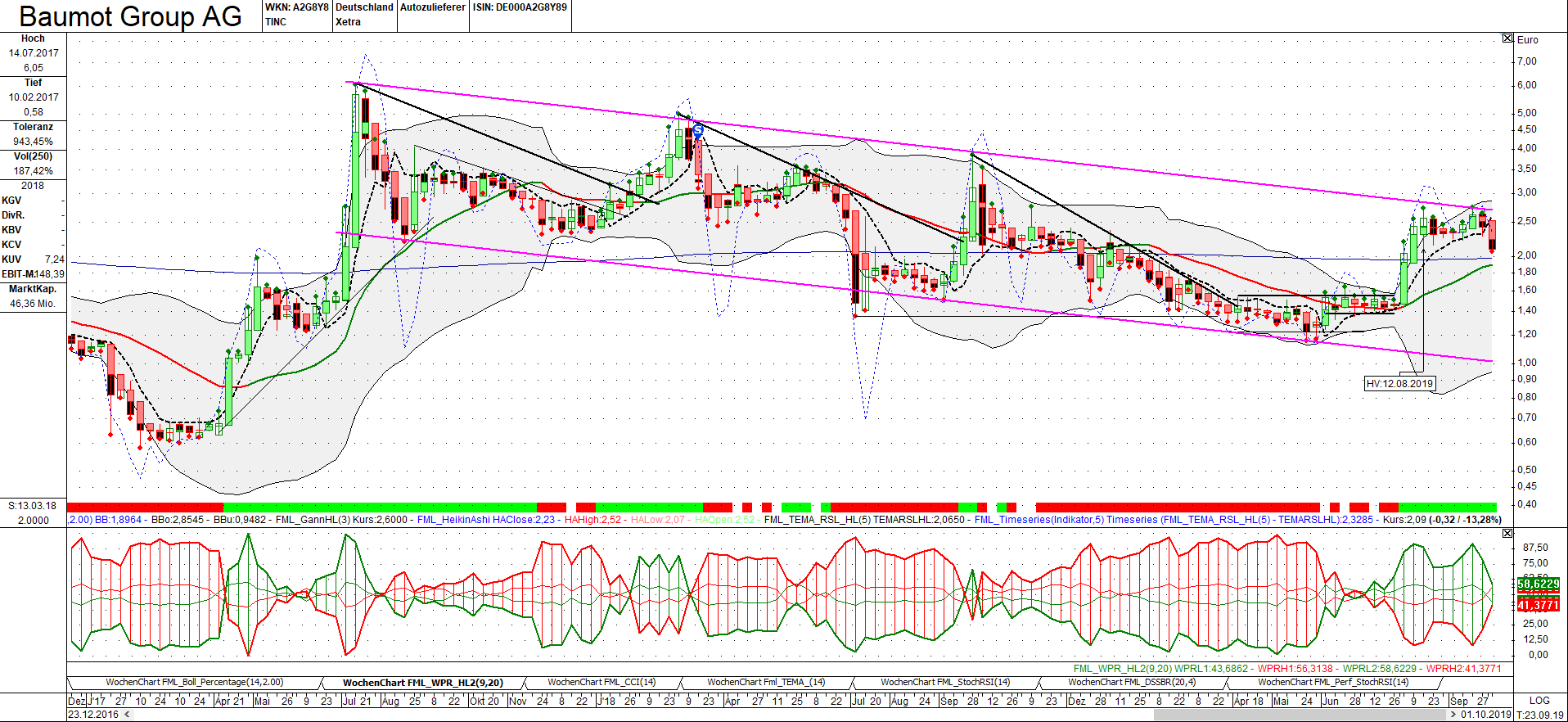This screenshot has width=1568, height=722.
Task: Click the FML_GannHL(3) indicator legend
Action: 341,520
